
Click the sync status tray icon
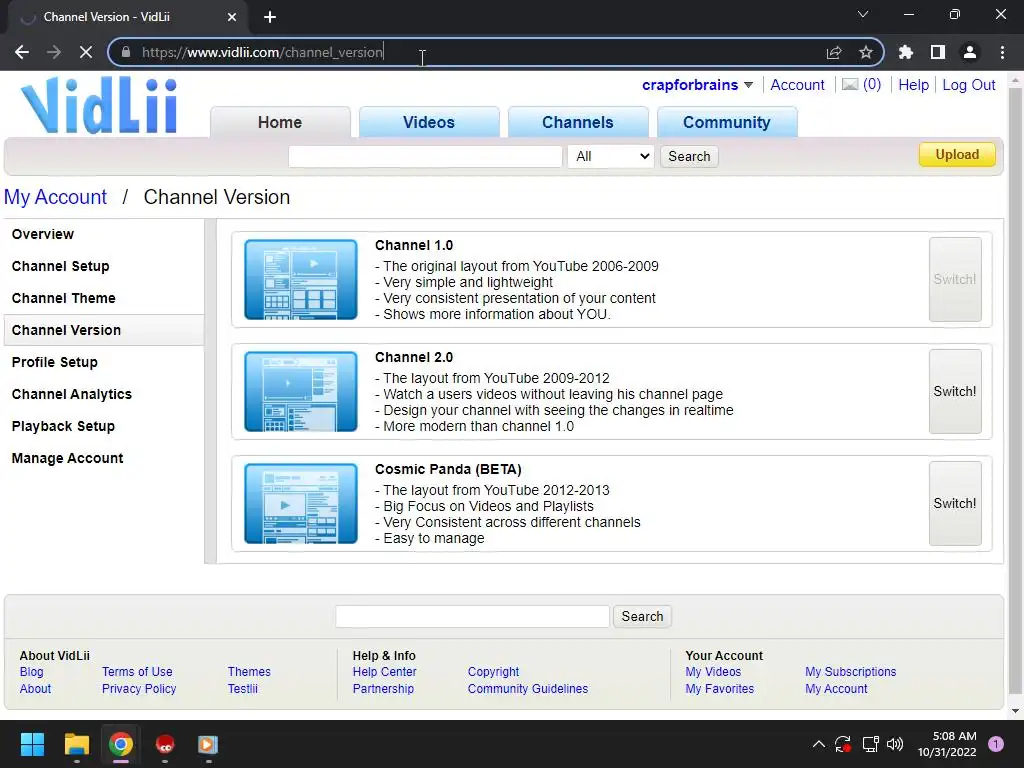pyautogui.click(x=843, y=744)
